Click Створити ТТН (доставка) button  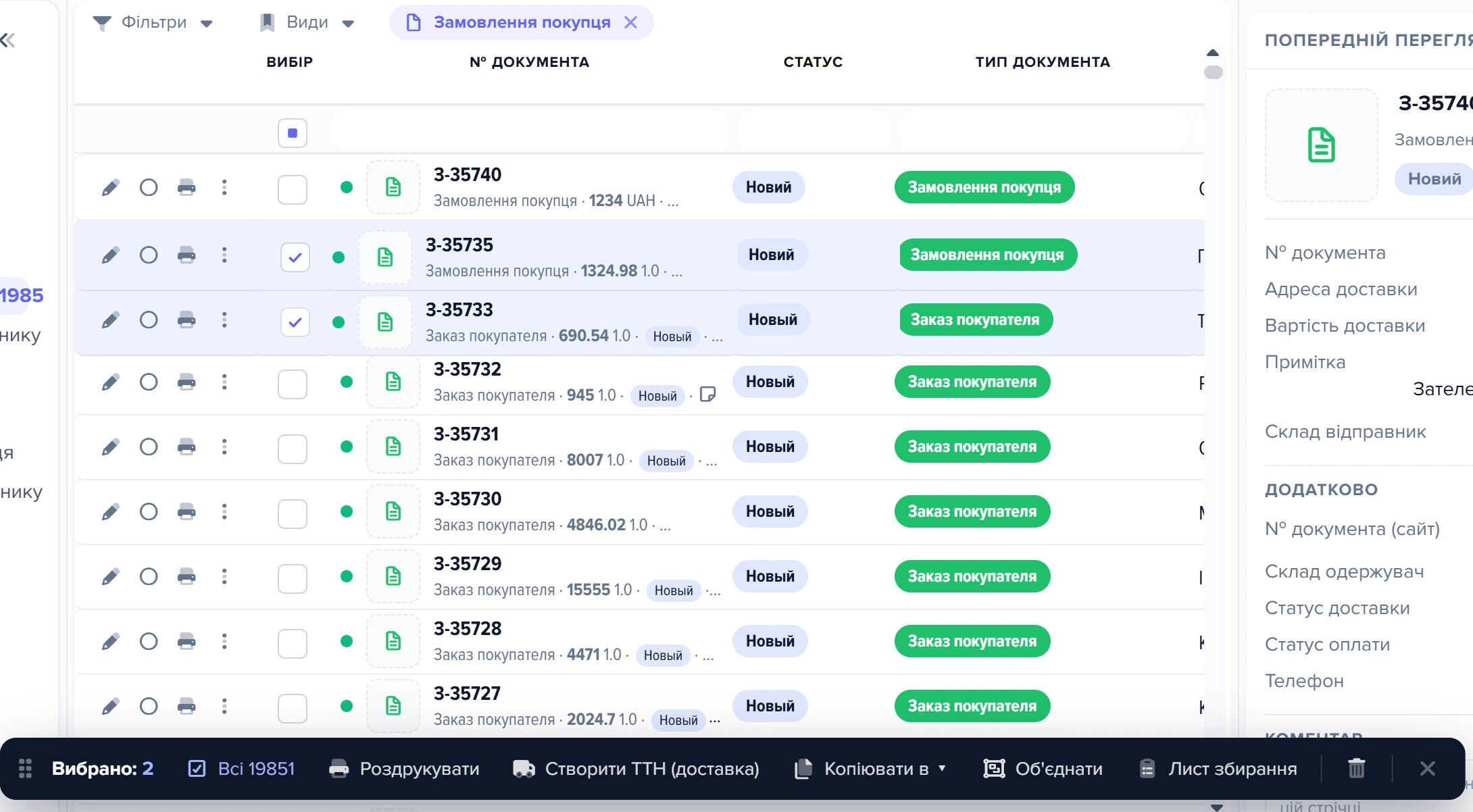click(x=636, y=768)
